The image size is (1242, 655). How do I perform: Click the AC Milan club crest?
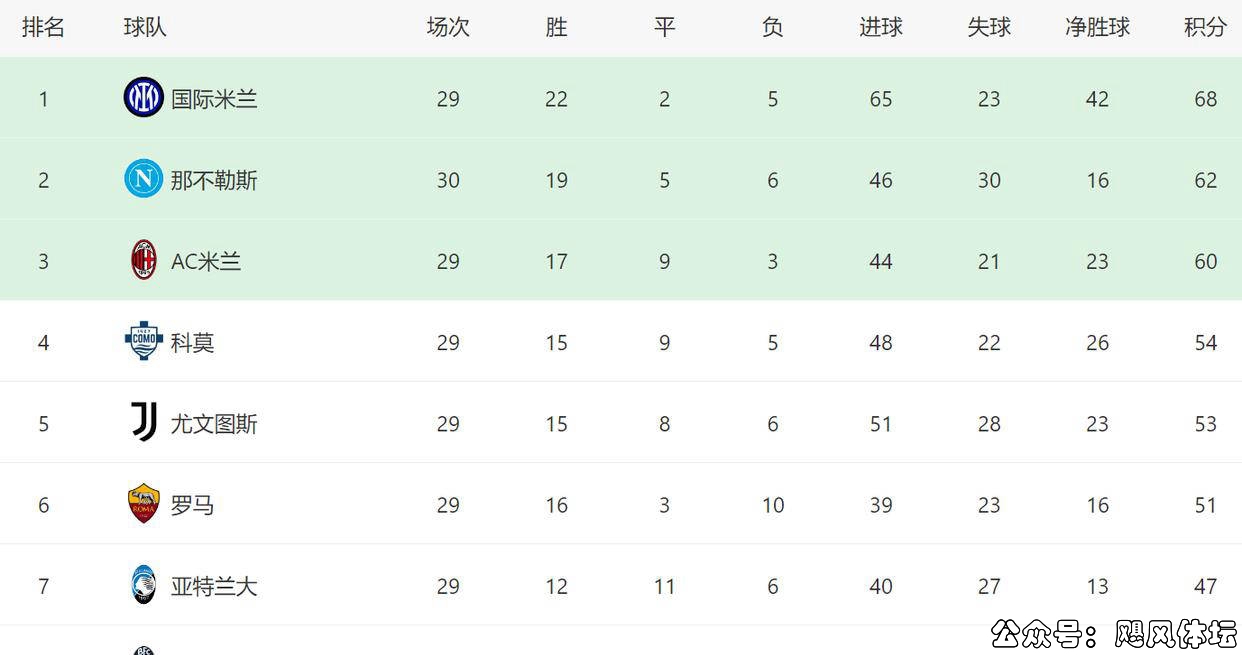coord(144,261)
